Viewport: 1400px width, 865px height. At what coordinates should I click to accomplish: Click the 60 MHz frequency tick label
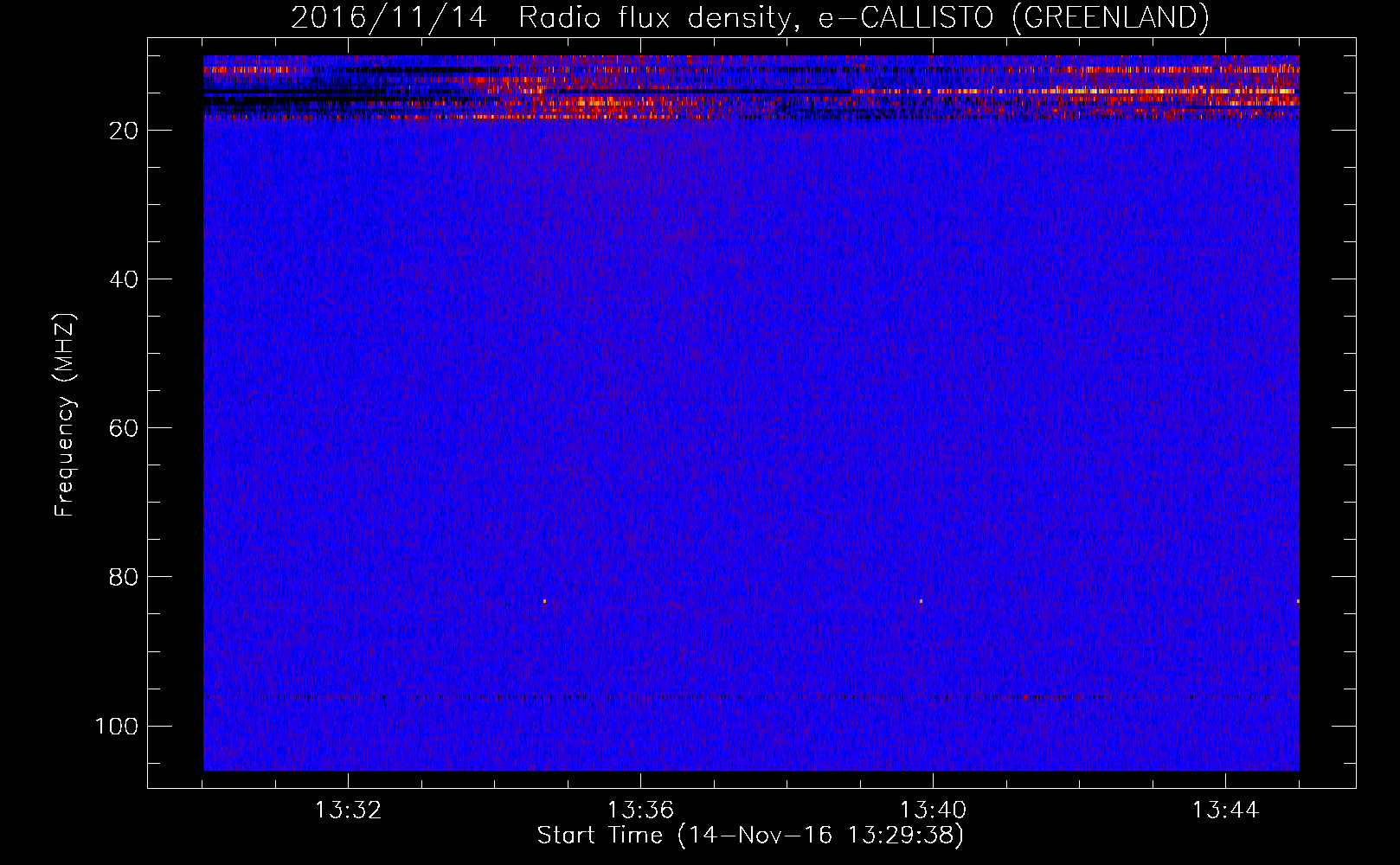click(125, 428)
